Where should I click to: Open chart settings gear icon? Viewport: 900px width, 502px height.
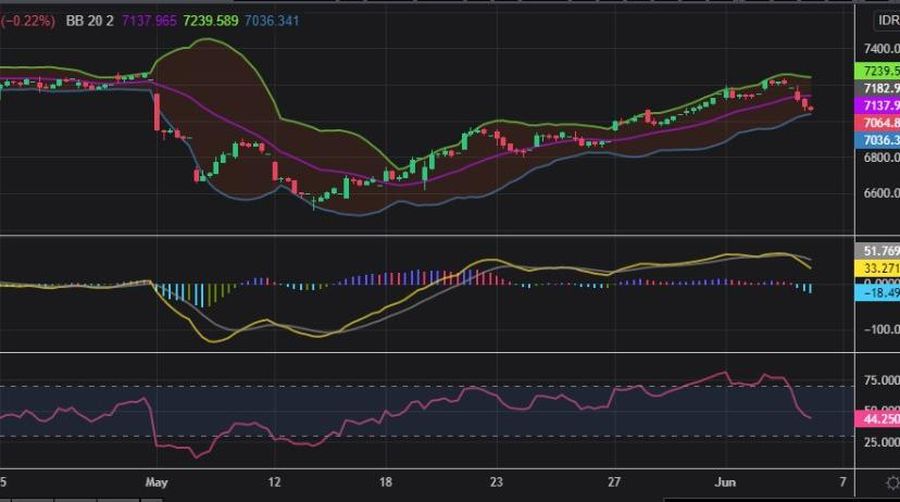click(x=893, y=482)
